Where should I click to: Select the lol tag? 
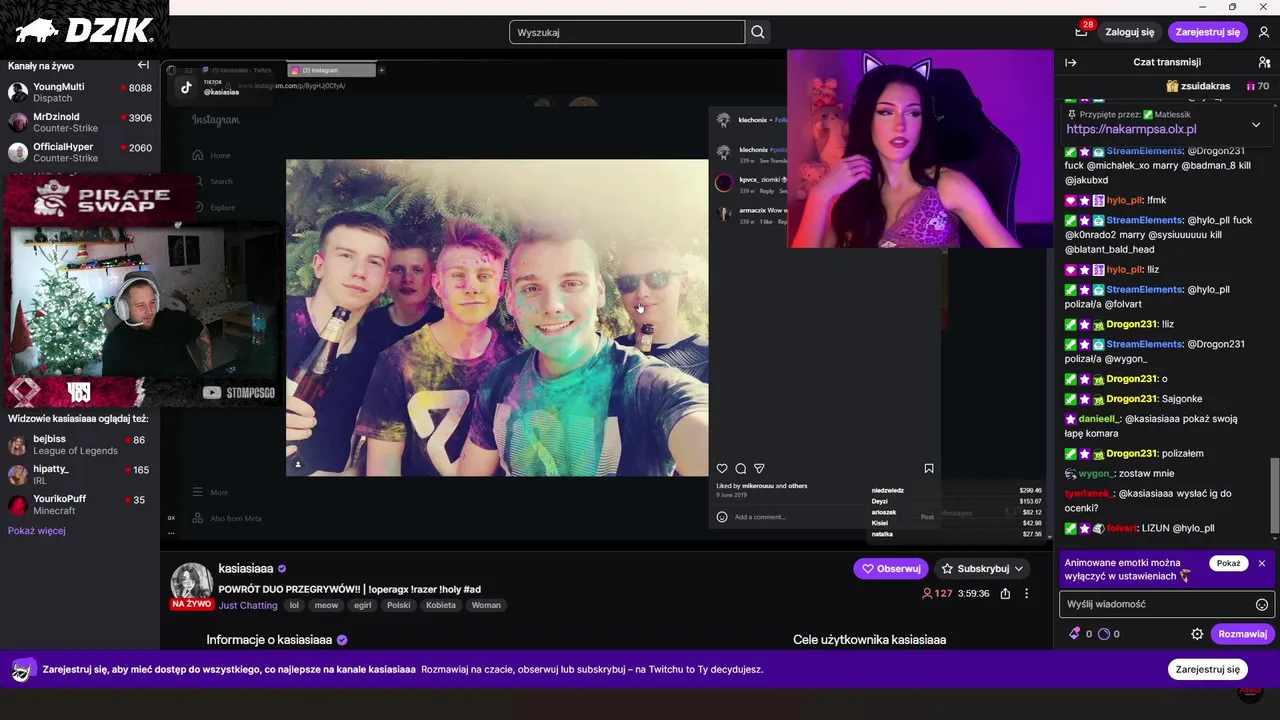(294, 605)
